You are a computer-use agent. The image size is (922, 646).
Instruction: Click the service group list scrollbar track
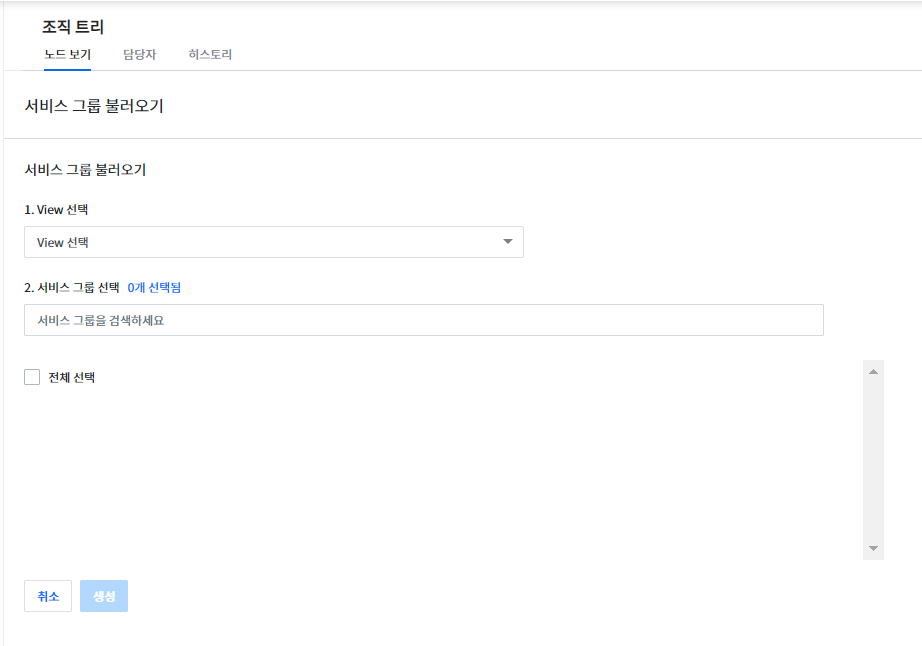873,460
